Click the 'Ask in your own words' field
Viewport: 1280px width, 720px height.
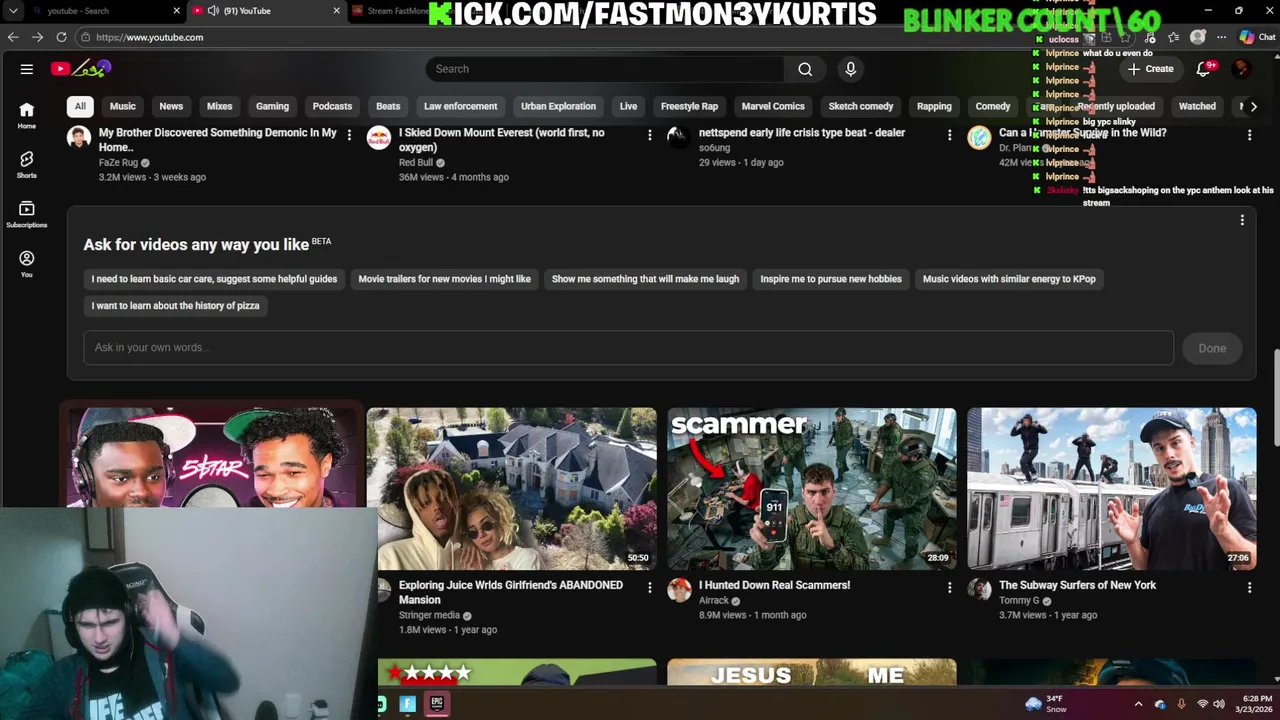point(628,348)
